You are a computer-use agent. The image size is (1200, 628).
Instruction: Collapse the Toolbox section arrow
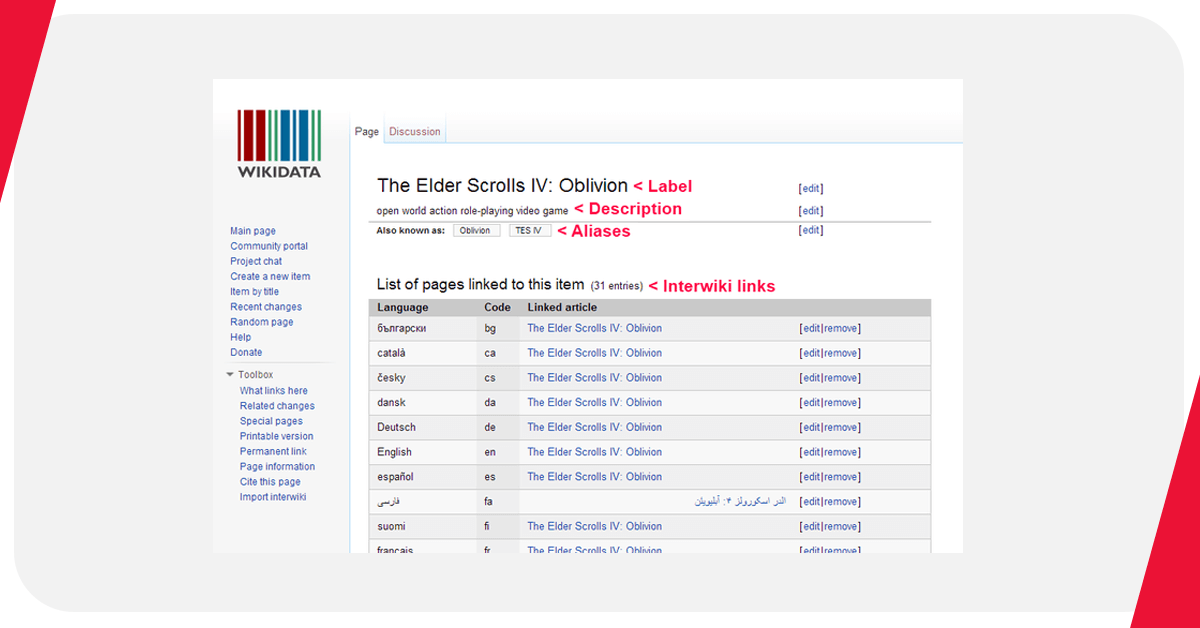click(230, 375)
